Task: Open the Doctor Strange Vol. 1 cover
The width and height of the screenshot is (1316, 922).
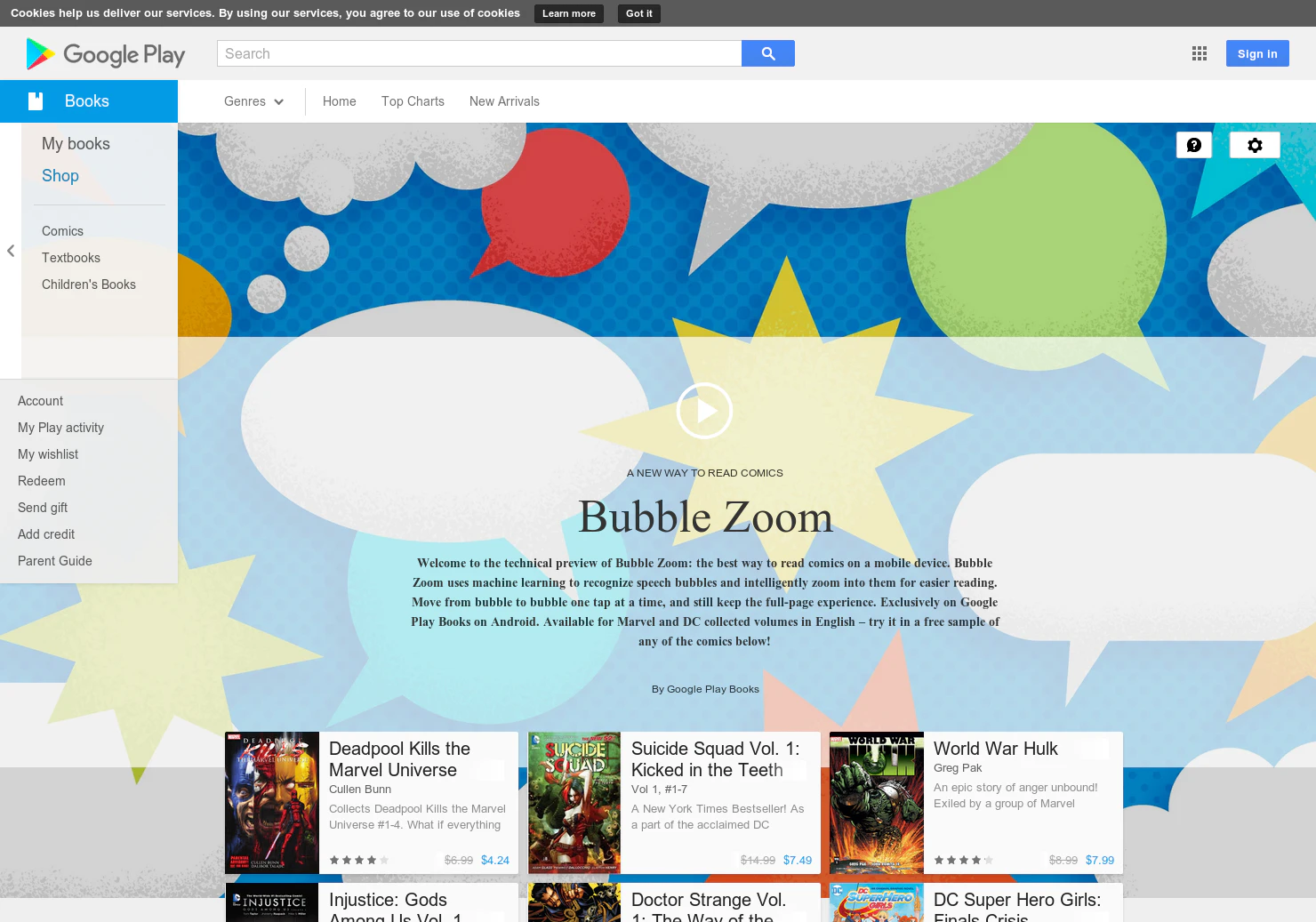Action: coord(574,902)
